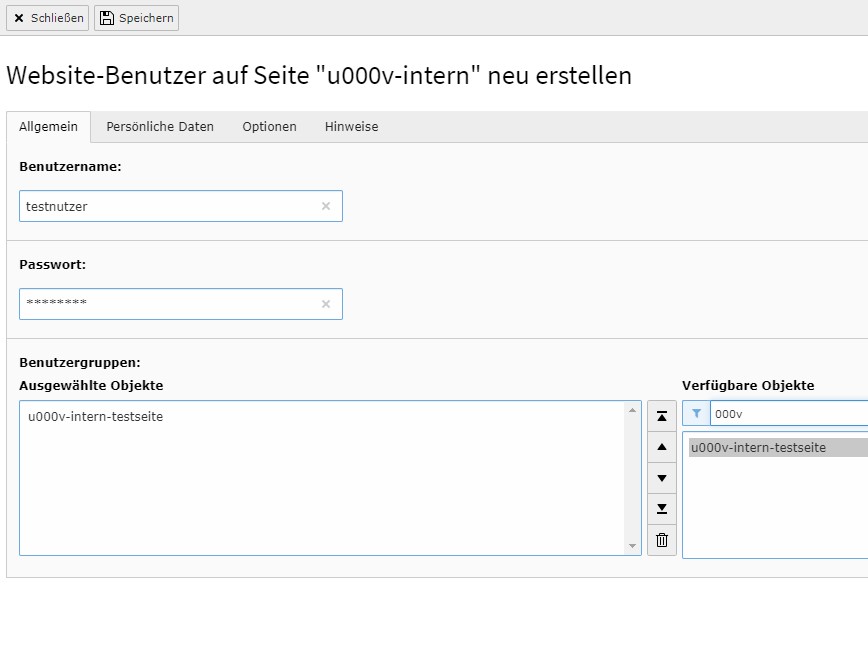Clear the Benutzername field with the x icon
Screen dimensions: 868x652
tap(326, 206)
